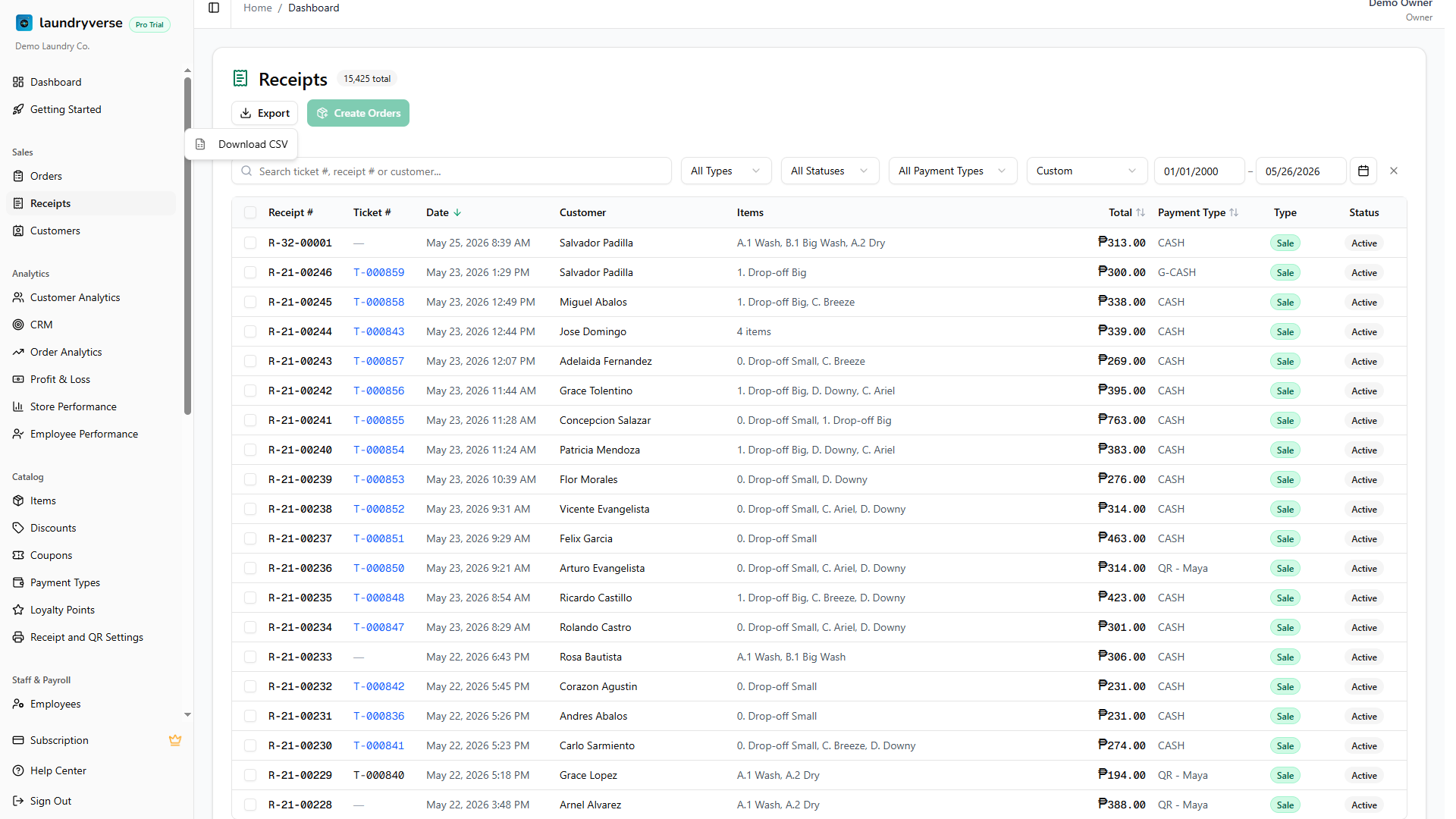Tick checkbox for receipt R-21-00241
Image resolution: width=1456 pixels, height=819 pixels.
click(250, 420)
